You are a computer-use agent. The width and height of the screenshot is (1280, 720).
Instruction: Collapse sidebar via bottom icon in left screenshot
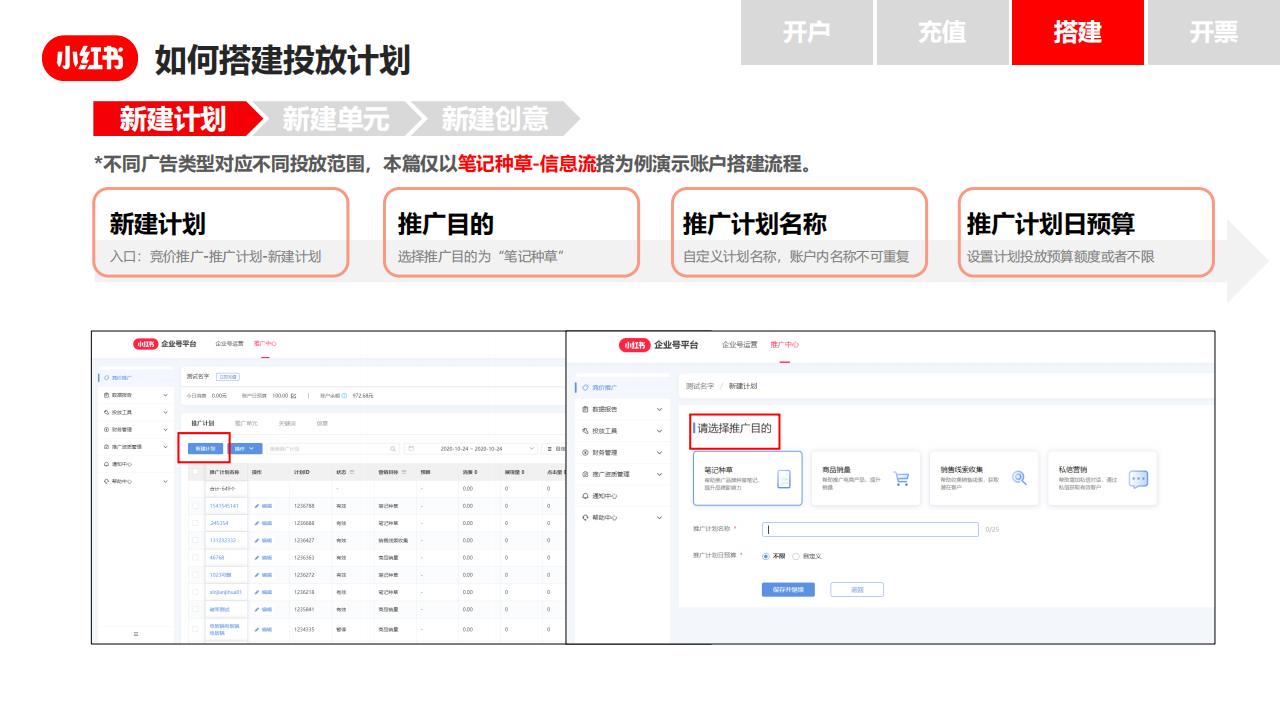pos(136,634)
